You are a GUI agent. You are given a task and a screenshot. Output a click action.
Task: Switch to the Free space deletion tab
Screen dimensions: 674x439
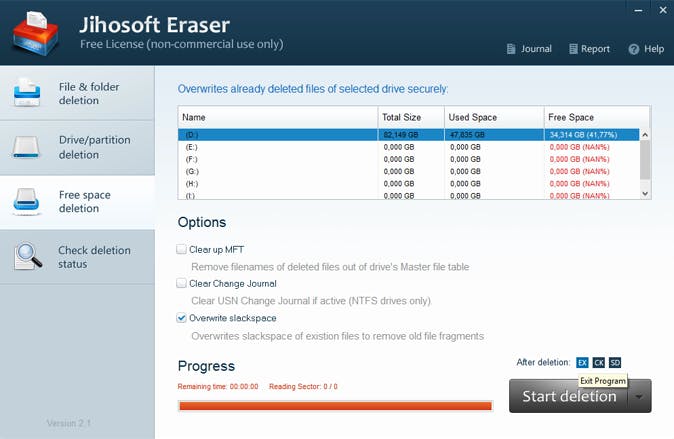click(x=77, y=202)
